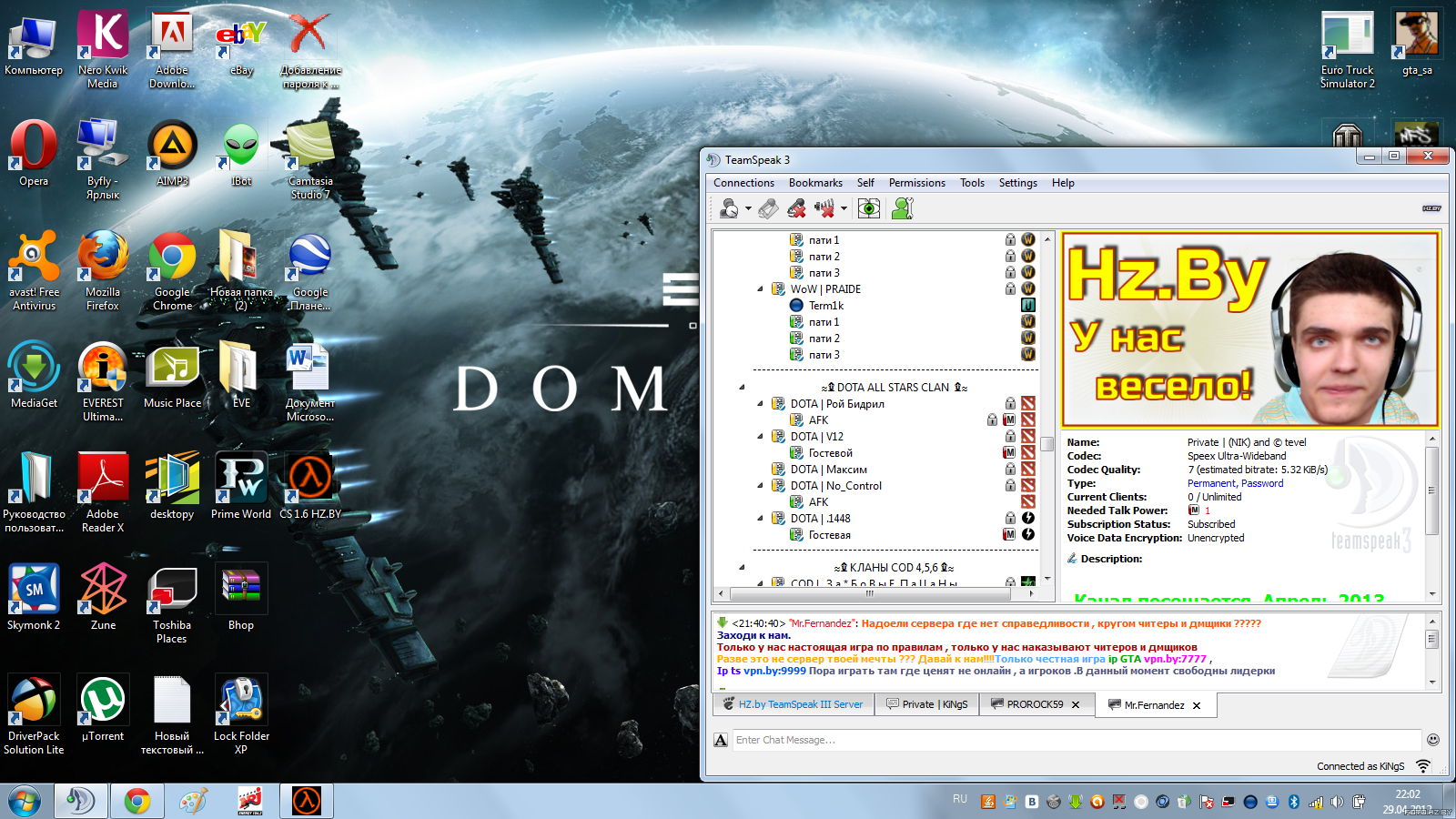Close the PROROCK59 chat tab
The width and height of the screenshot is (1456, 819).
click(1076, 705)
